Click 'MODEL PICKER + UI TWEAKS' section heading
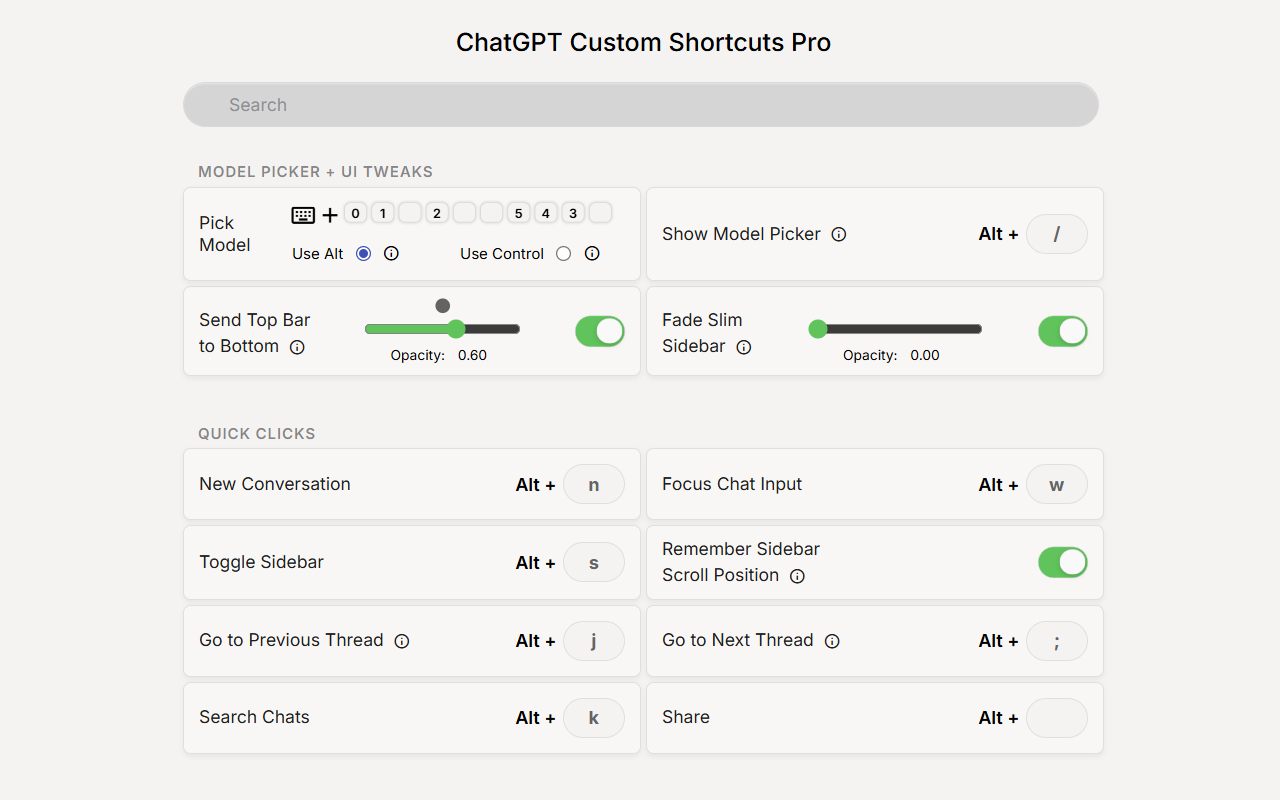Screen dimensions: 1280x800 [316, 172]
